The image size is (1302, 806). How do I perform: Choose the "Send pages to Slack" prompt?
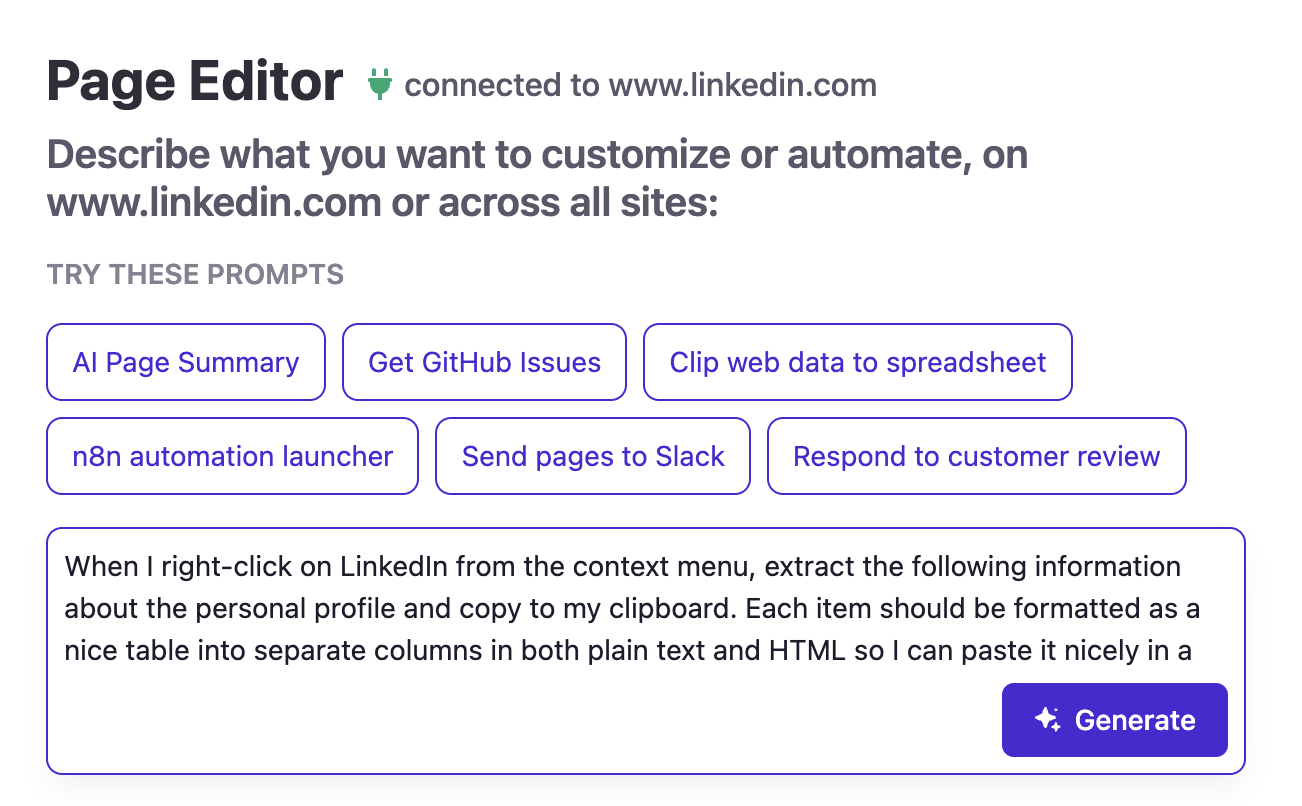pyautogui.click(x=592, y=456)
